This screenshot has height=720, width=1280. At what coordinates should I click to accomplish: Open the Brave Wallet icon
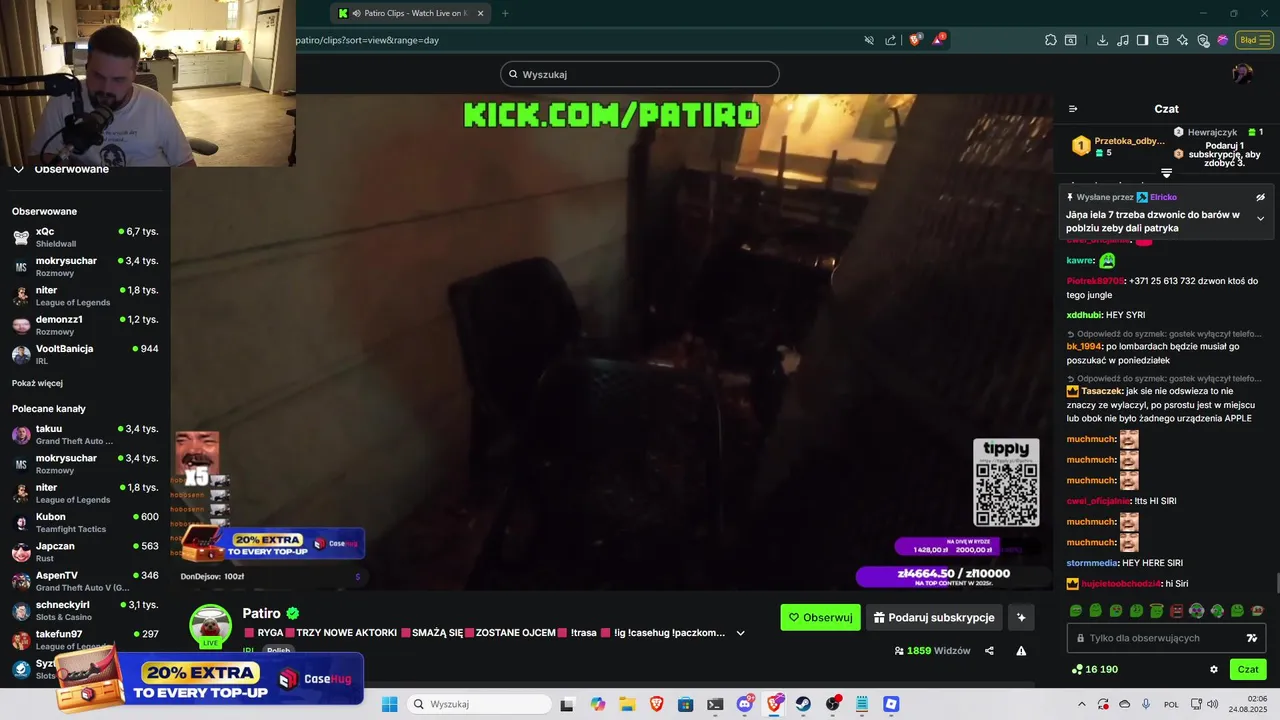1162,40
